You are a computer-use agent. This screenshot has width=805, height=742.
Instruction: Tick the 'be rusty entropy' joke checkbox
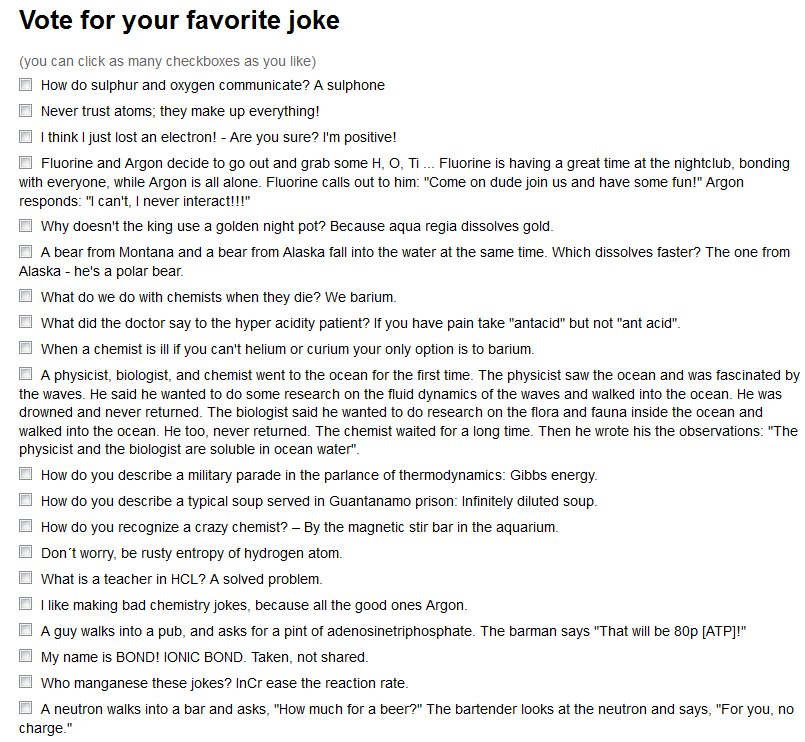click(x=26, y=552)
